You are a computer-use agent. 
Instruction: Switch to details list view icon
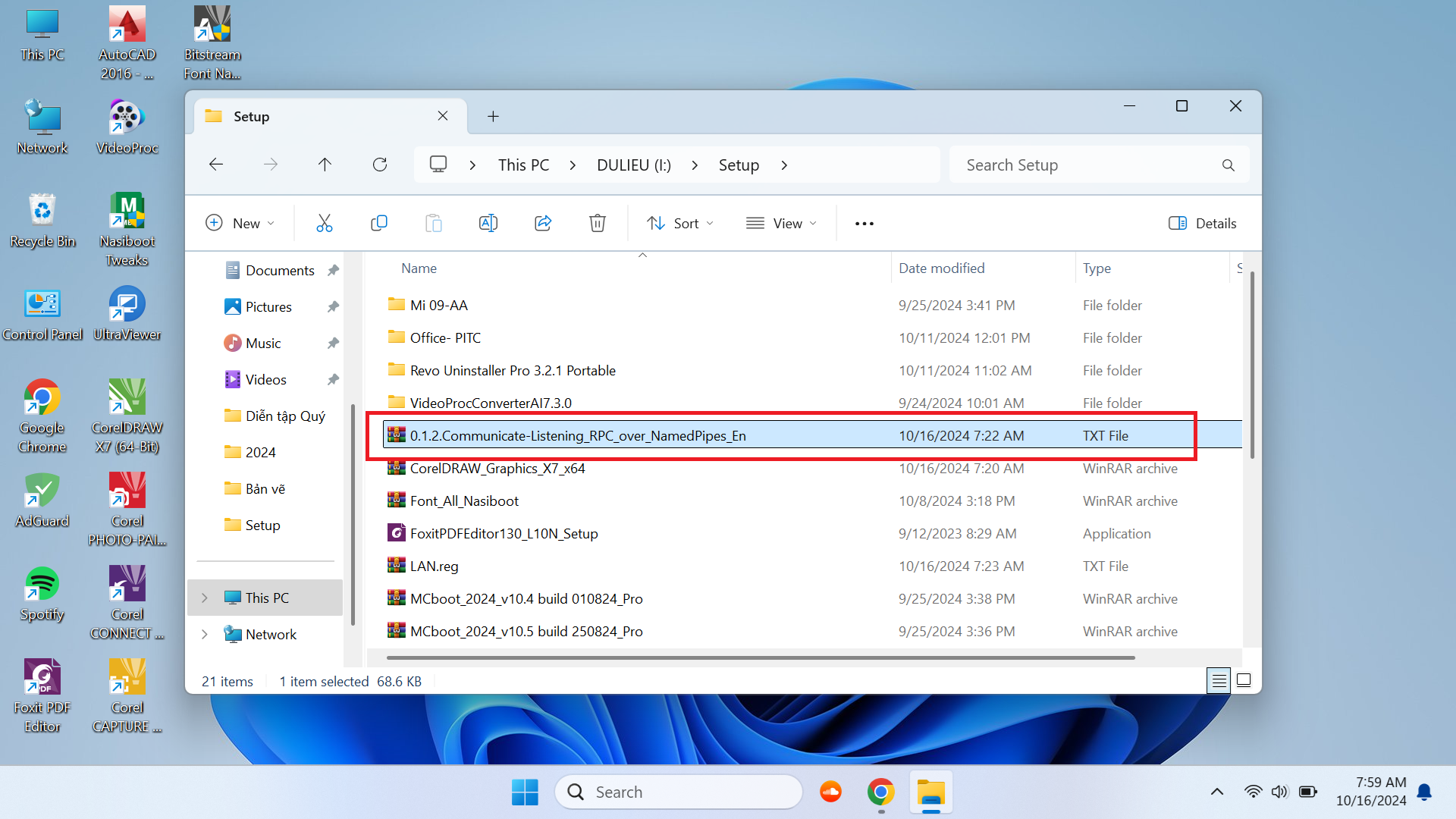(x=1219, y=680)
